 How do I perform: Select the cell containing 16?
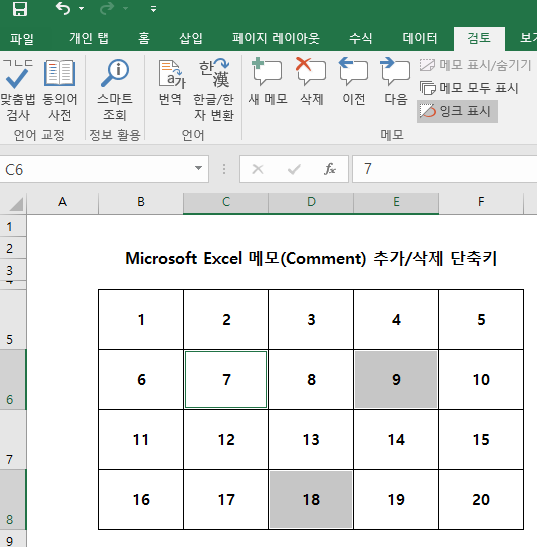tap(141, 499)
